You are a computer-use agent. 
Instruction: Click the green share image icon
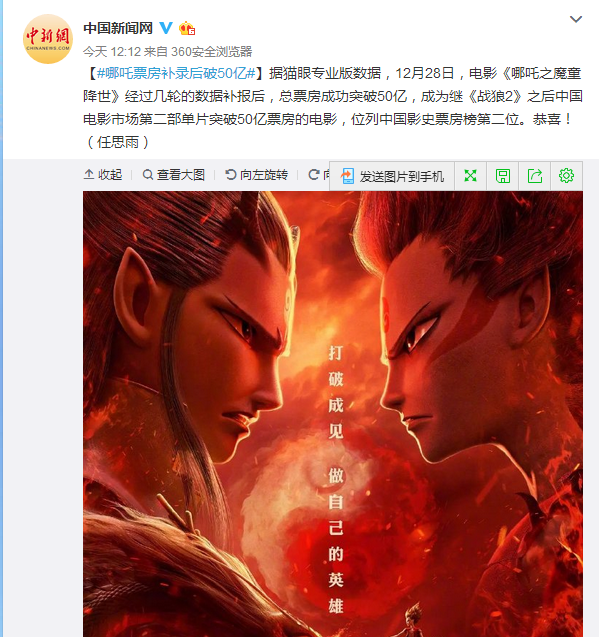[x=534, y=176]
